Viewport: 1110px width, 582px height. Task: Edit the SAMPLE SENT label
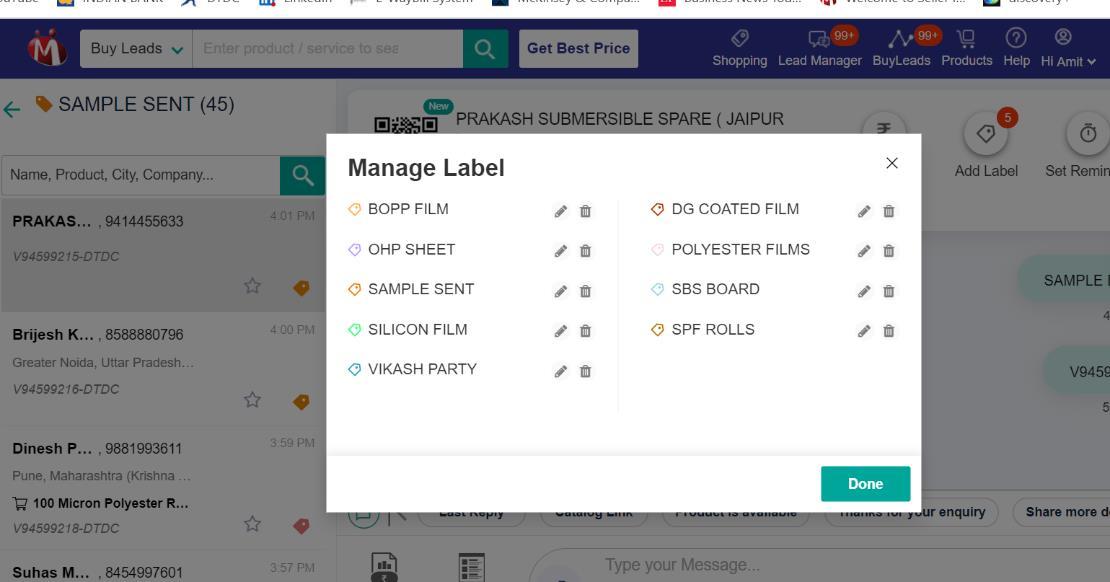pos(562,291)
